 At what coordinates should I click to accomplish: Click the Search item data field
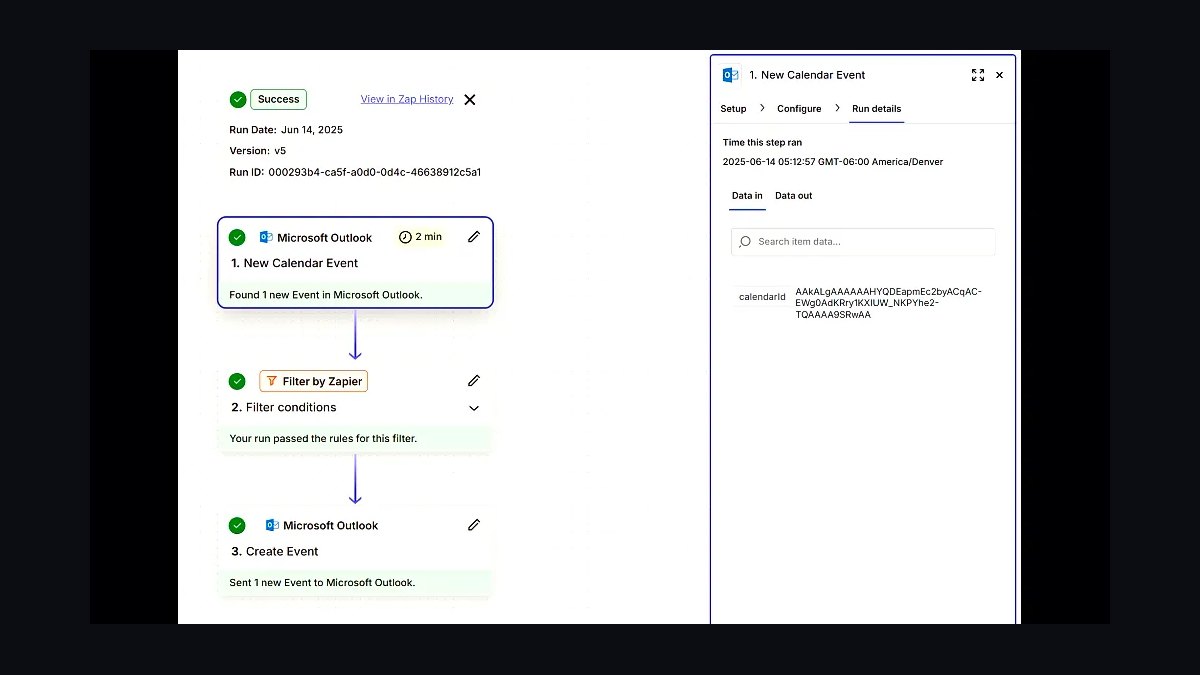863,242
